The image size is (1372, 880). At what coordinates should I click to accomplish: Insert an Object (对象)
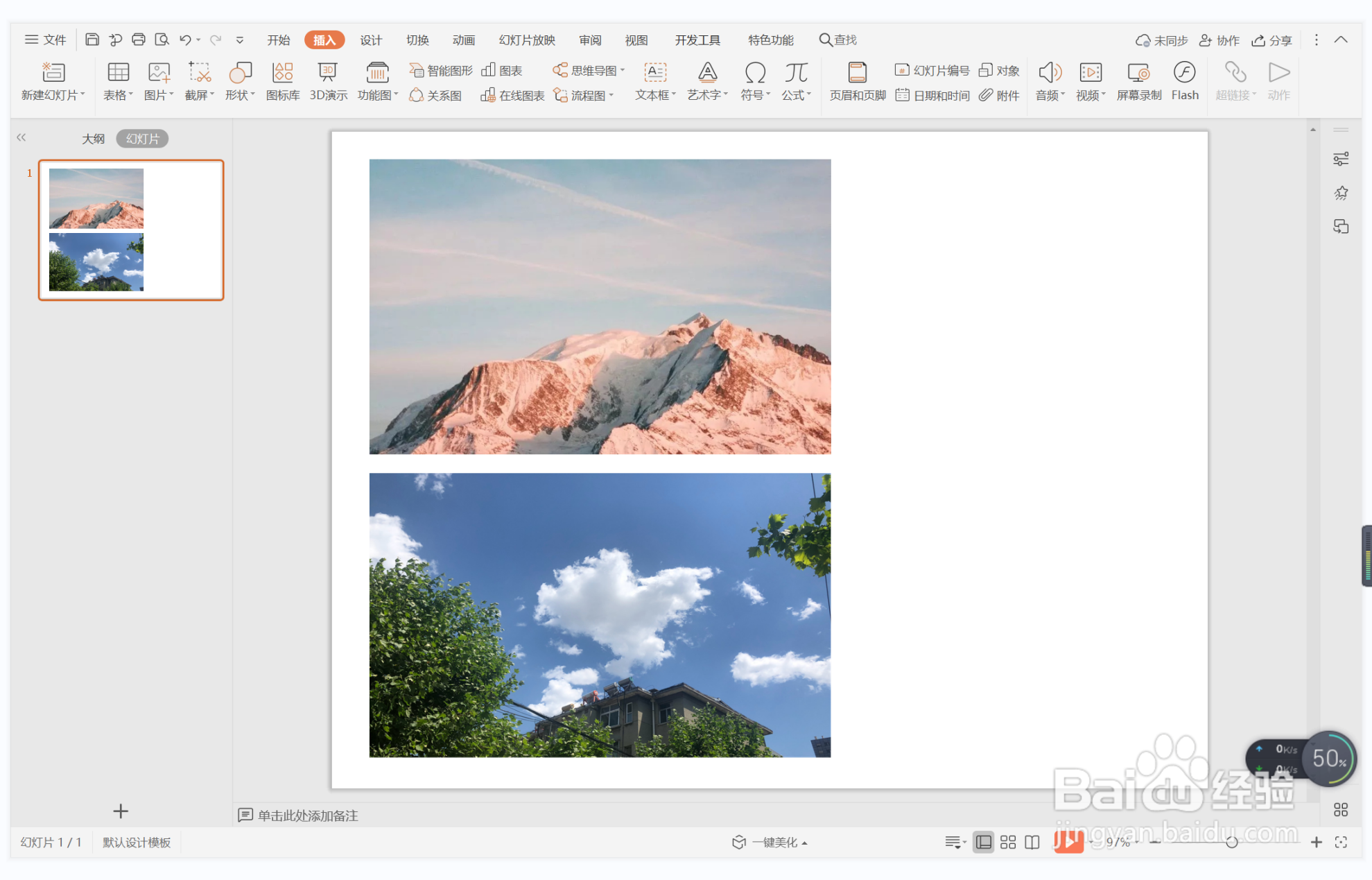tap(999, 71)
